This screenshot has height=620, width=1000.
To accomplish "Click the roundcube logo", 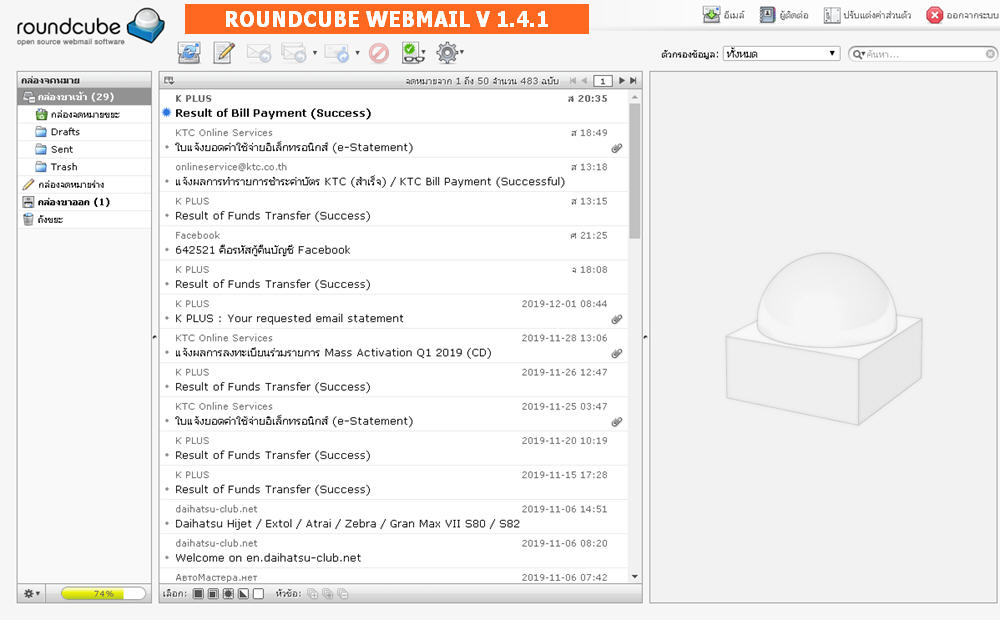I will [x=90, y=26].
